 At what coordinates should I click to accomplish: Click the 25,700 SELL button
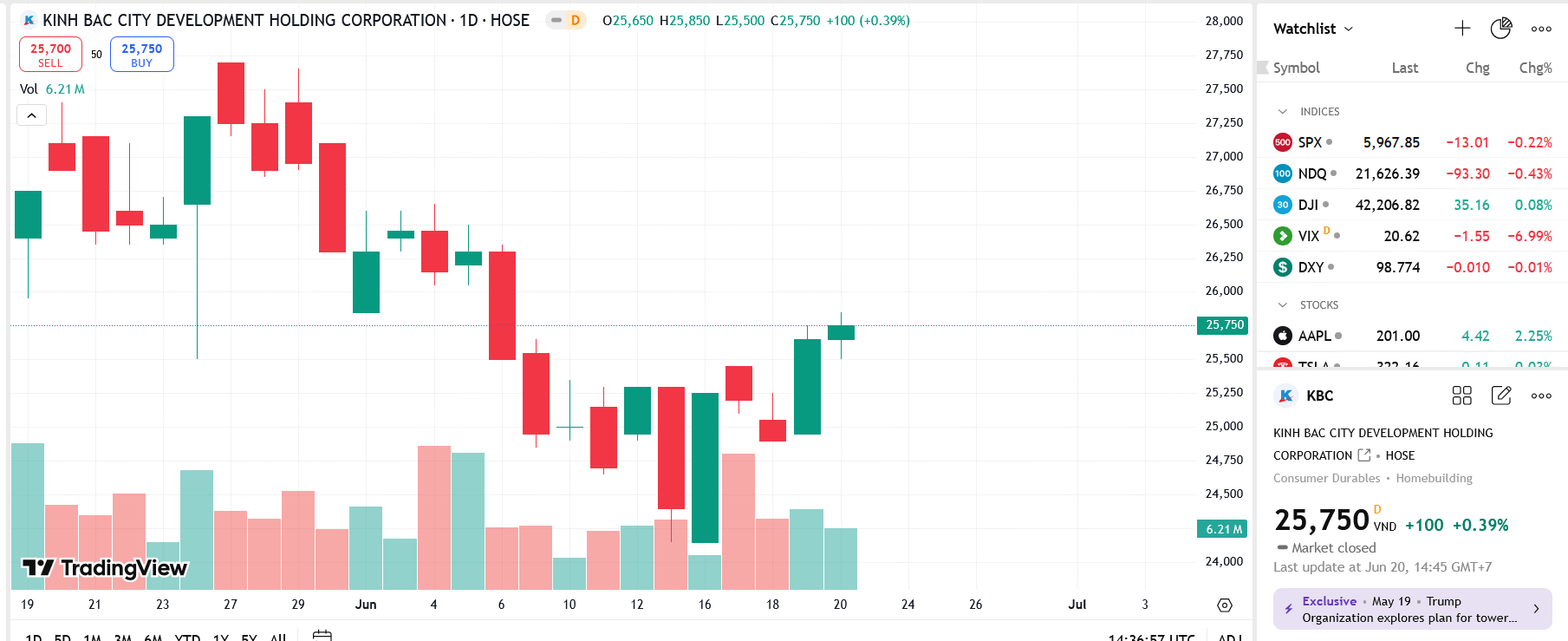coord(50,55)
